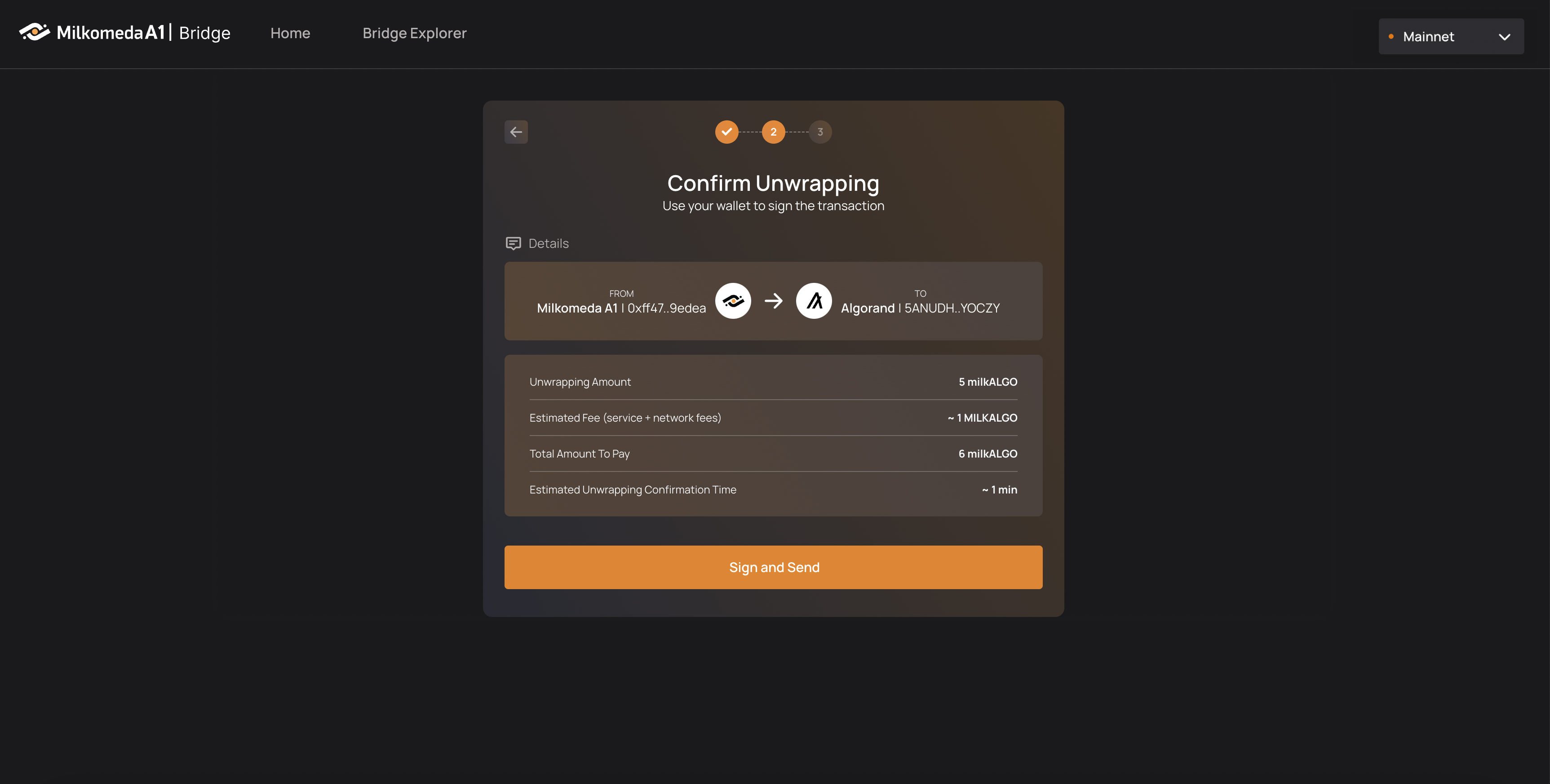
Task: Click the ~ 1 min confirmation time
Action: click(x=1000, y=490)
